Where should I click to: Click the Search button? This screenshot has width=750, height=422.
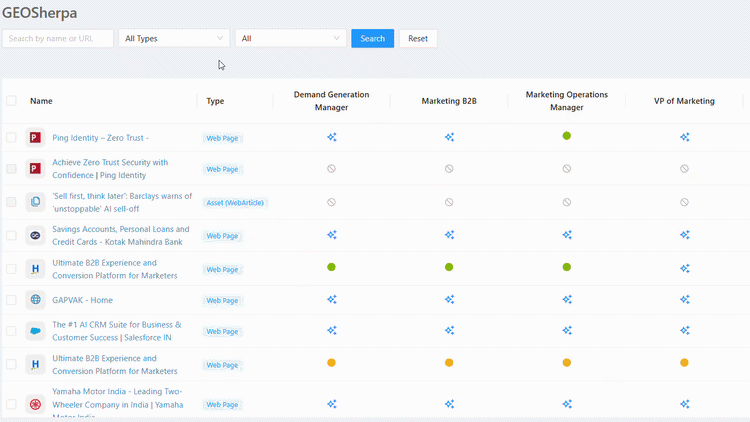coord(373,38)
